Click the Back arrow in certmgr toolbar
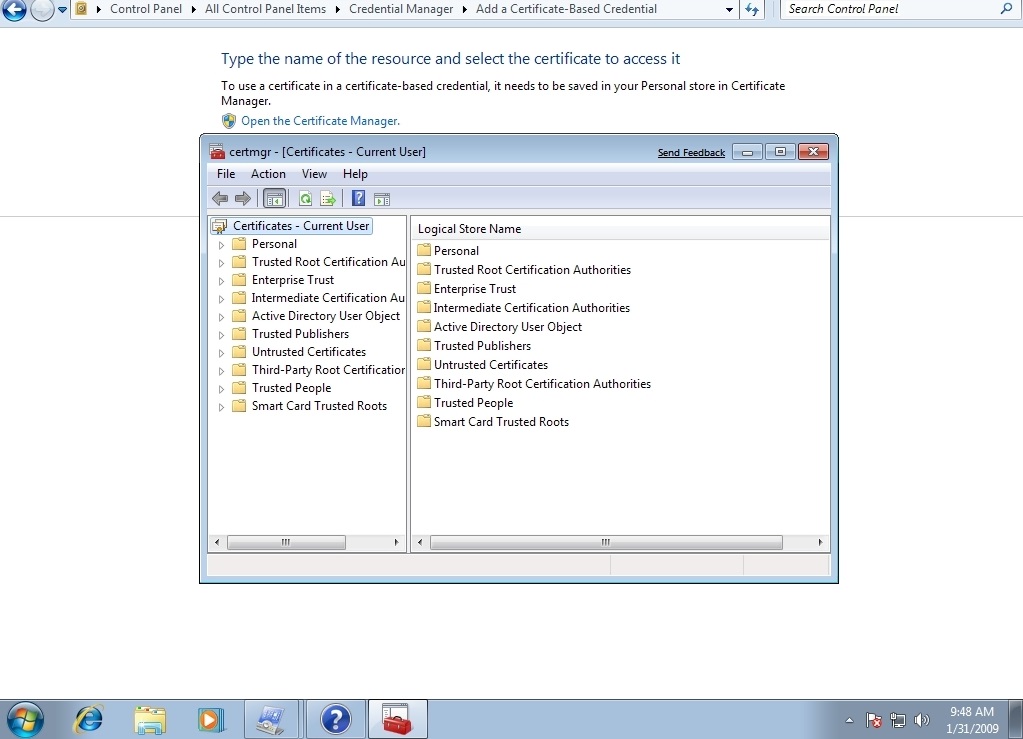Screen dimensions: 1023x739 pos(220,198)
